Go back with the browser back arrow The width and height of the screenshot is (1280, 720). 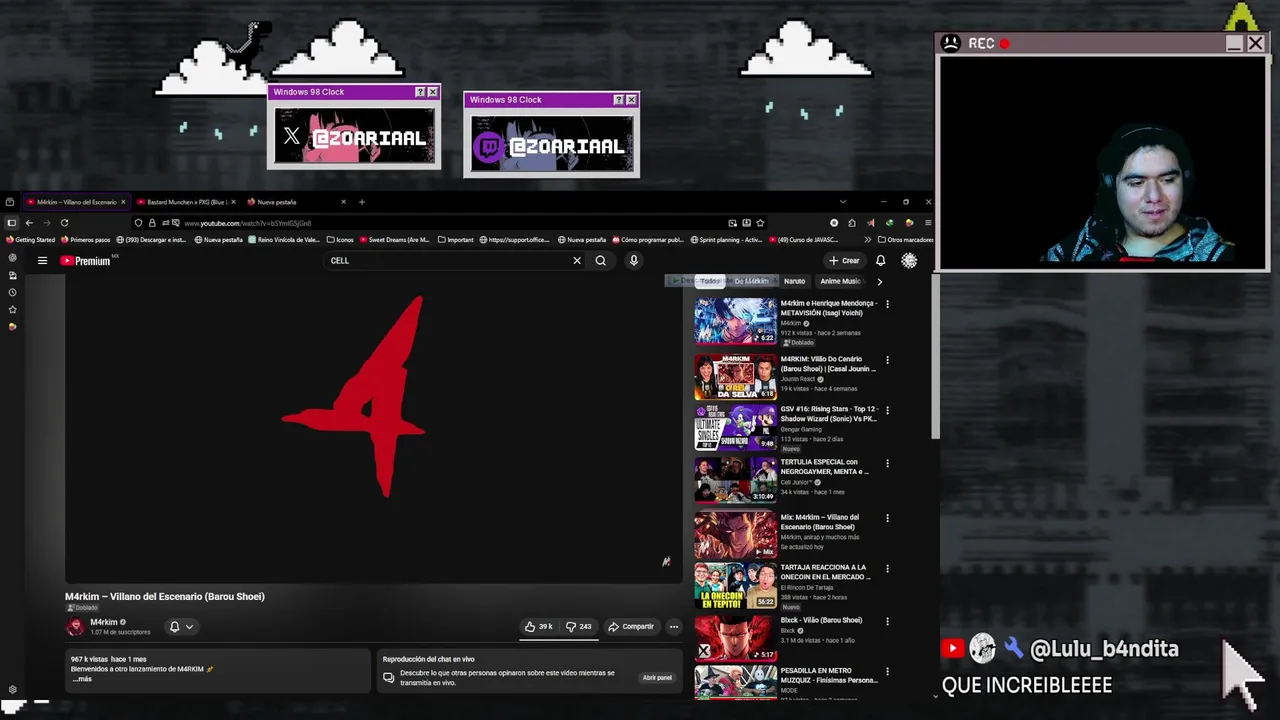coord(29,223)
